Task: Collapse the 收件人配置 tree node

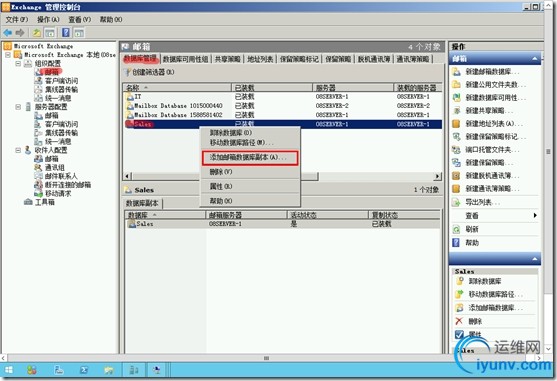Action: pyautogui.click(x=18, y=150)
